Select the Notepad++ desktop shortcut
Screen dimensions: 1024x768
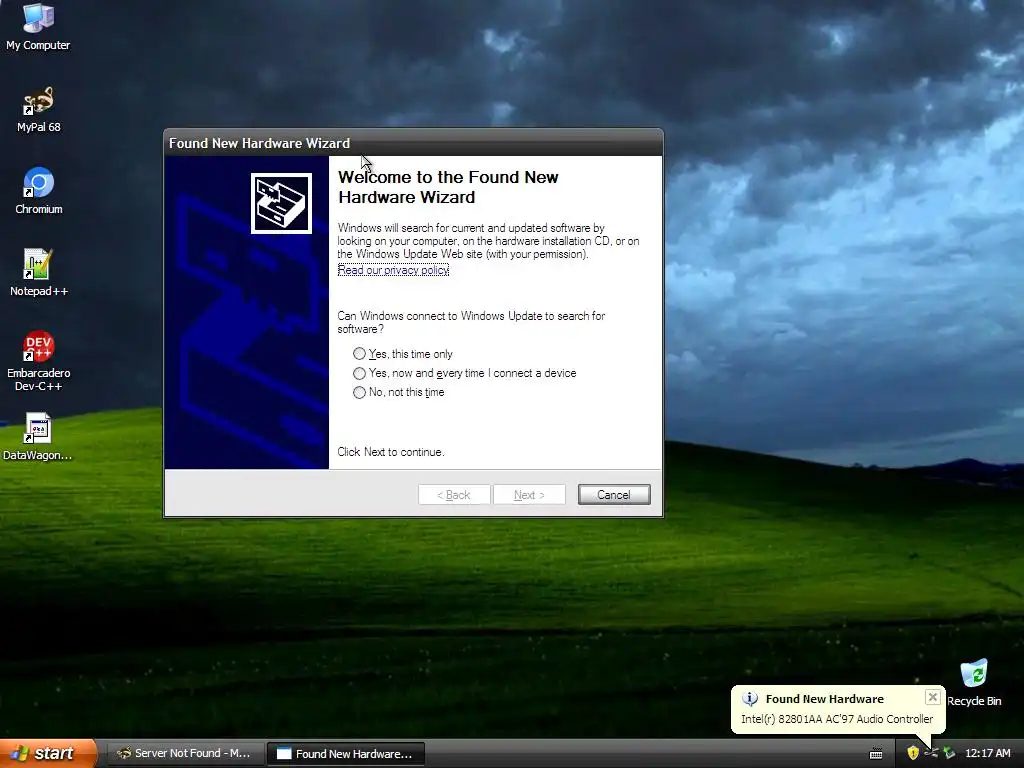click(x=39, y=274)
